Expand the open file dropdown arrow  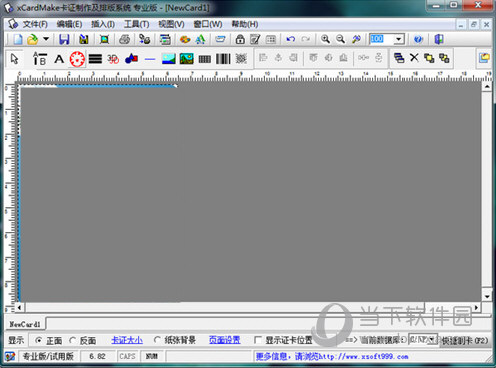tap(46, 39)
